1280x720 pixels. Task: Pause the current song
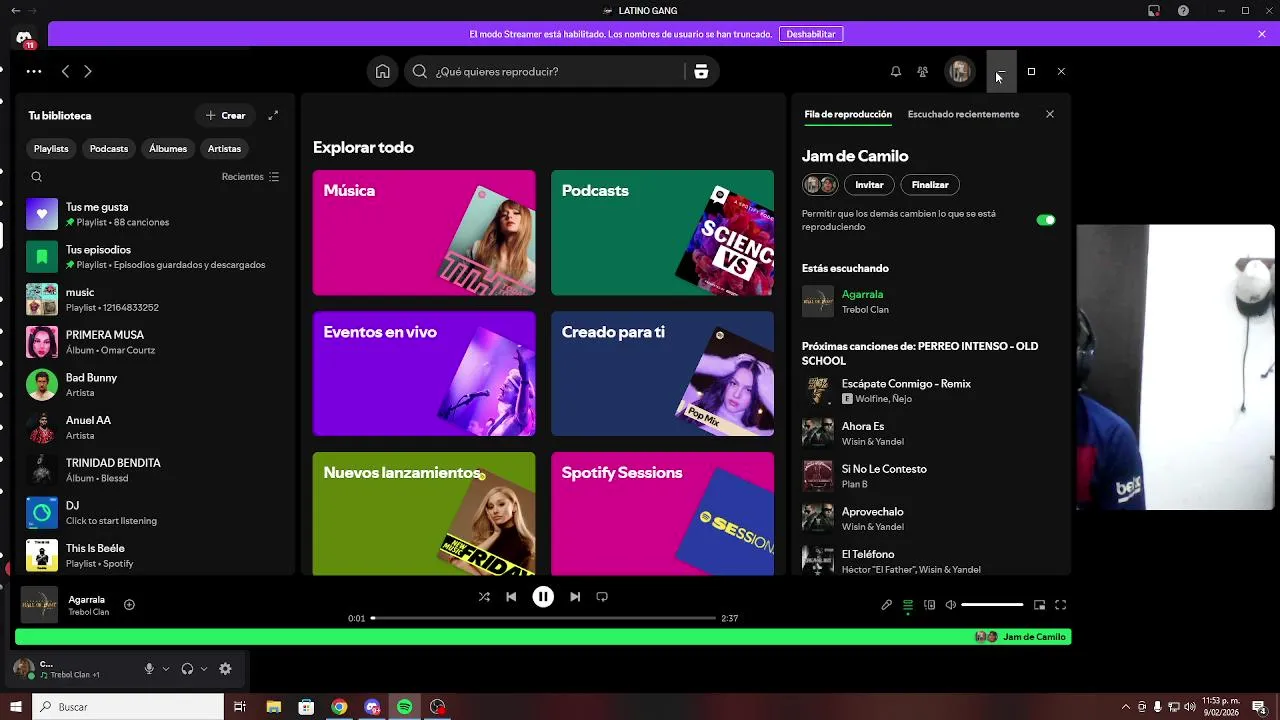(543, 597)
